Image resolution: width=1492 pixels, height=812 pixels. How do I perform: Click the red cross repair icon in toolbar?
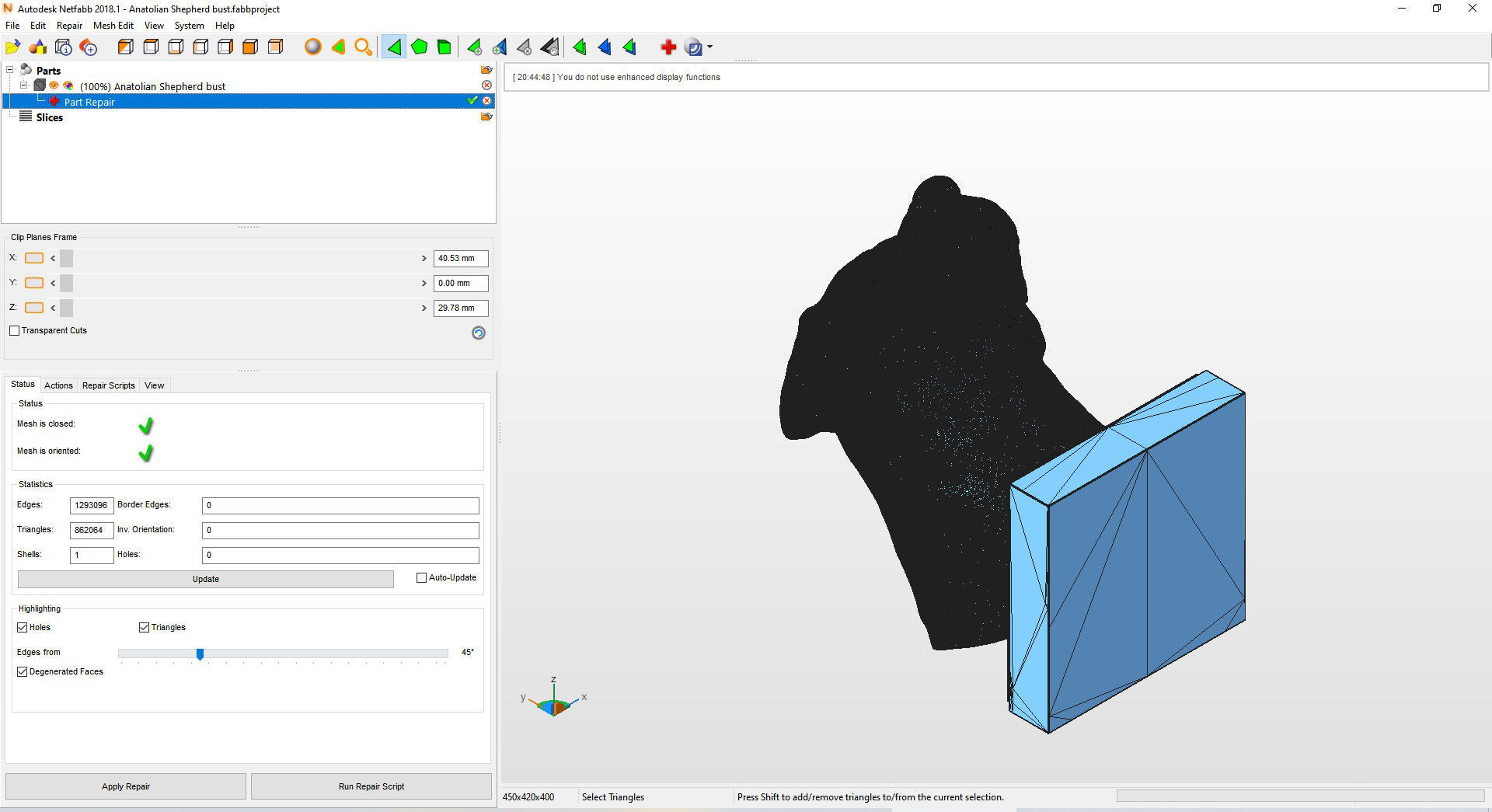[668, 47]
